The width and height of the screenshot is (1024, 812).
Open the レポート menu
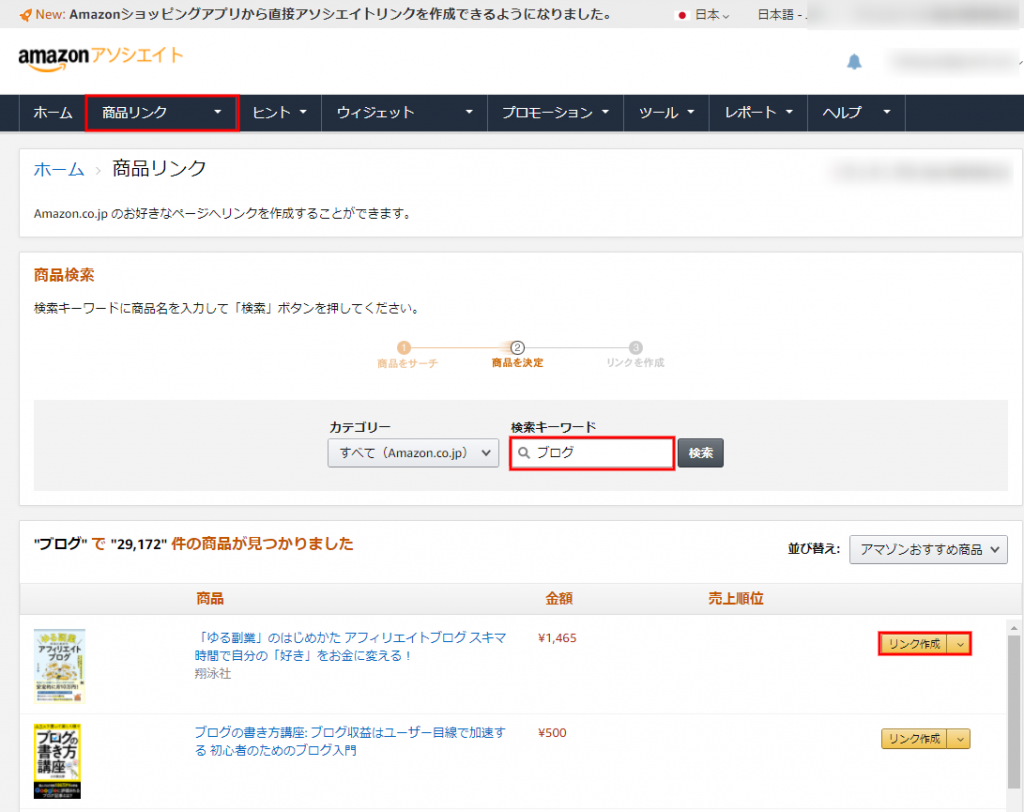click(x=758, y=113)
